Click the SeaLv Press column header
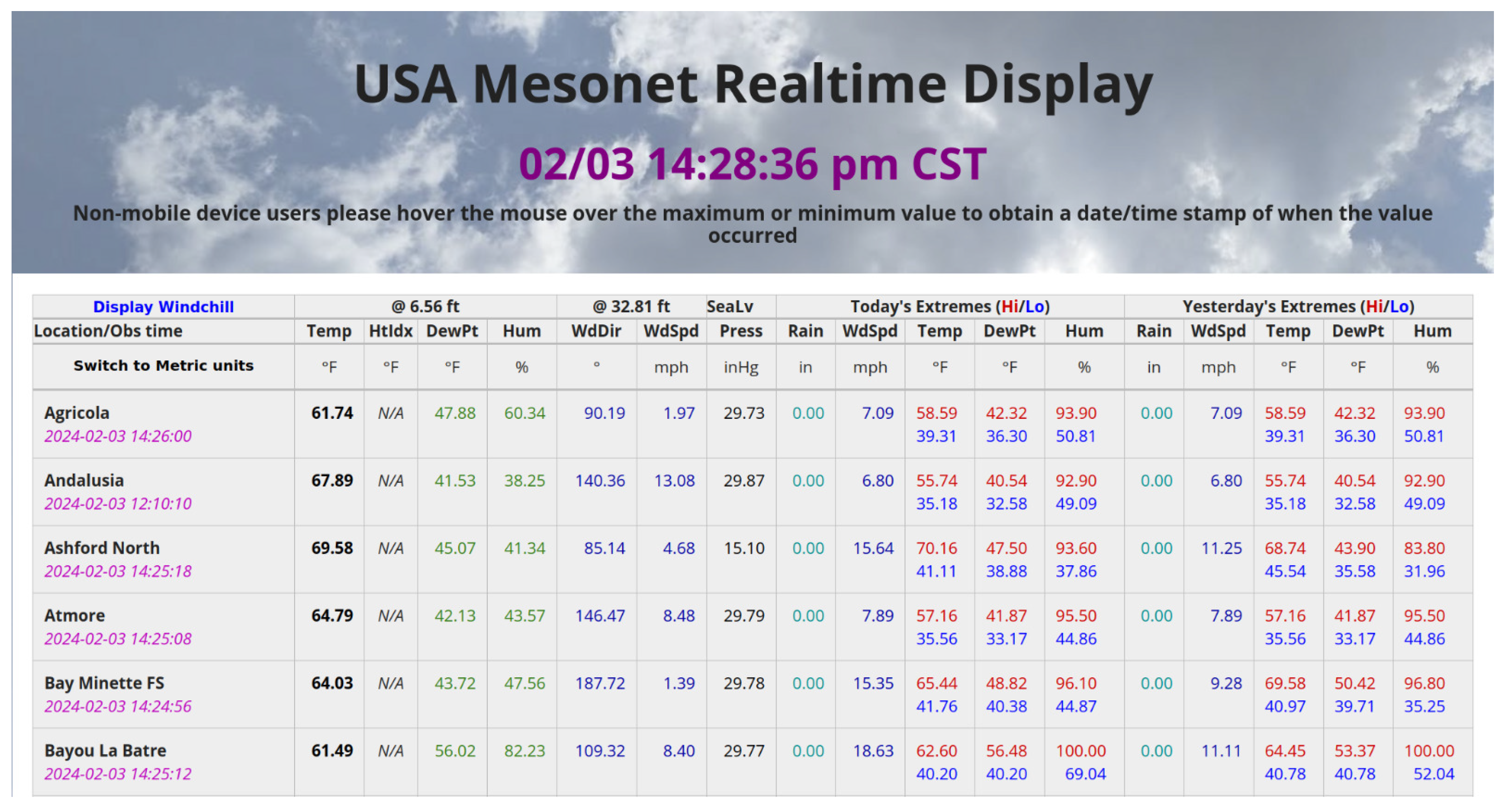This screenshot has height=812, width=1506. click(x=740, y=331)
